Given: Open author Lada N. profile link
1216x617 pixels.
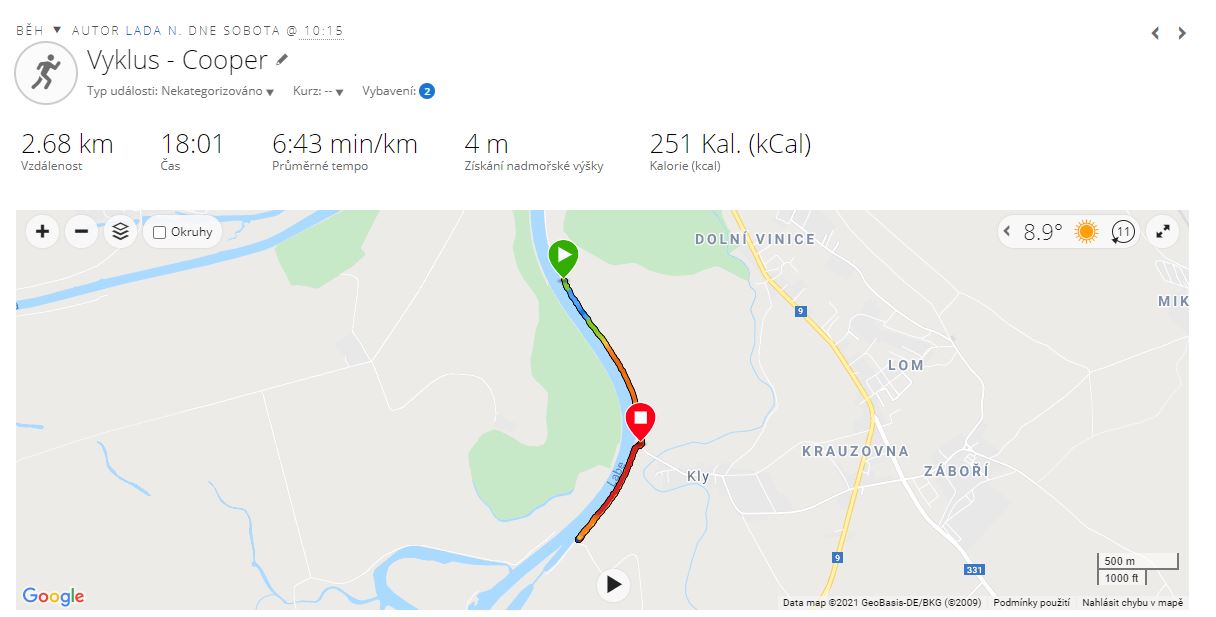Looking at the screenshot, I should (153, 31).
